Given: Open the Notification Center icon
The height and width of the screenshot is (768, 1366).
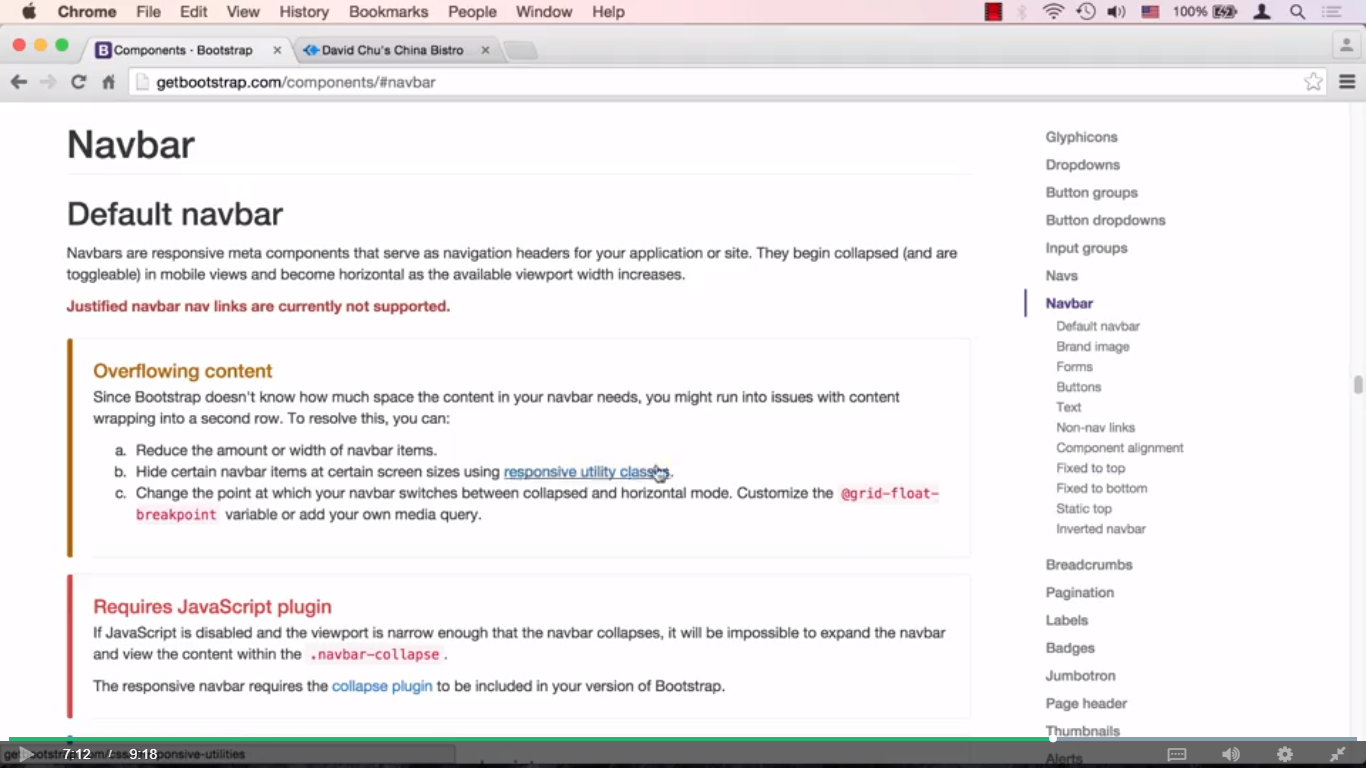Looking at the screenshot, I should pyautogui.click(x=1331, y=12).
